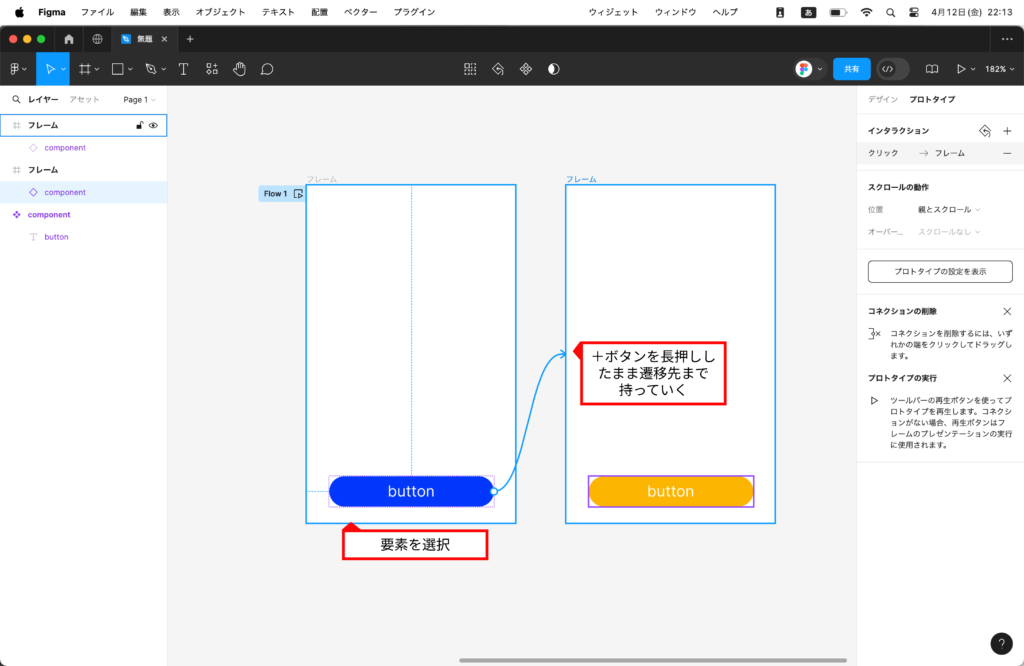
Task: Click プロトタイプの設定を表示 button
Action: pyautogui.click(x=940, y=271)
